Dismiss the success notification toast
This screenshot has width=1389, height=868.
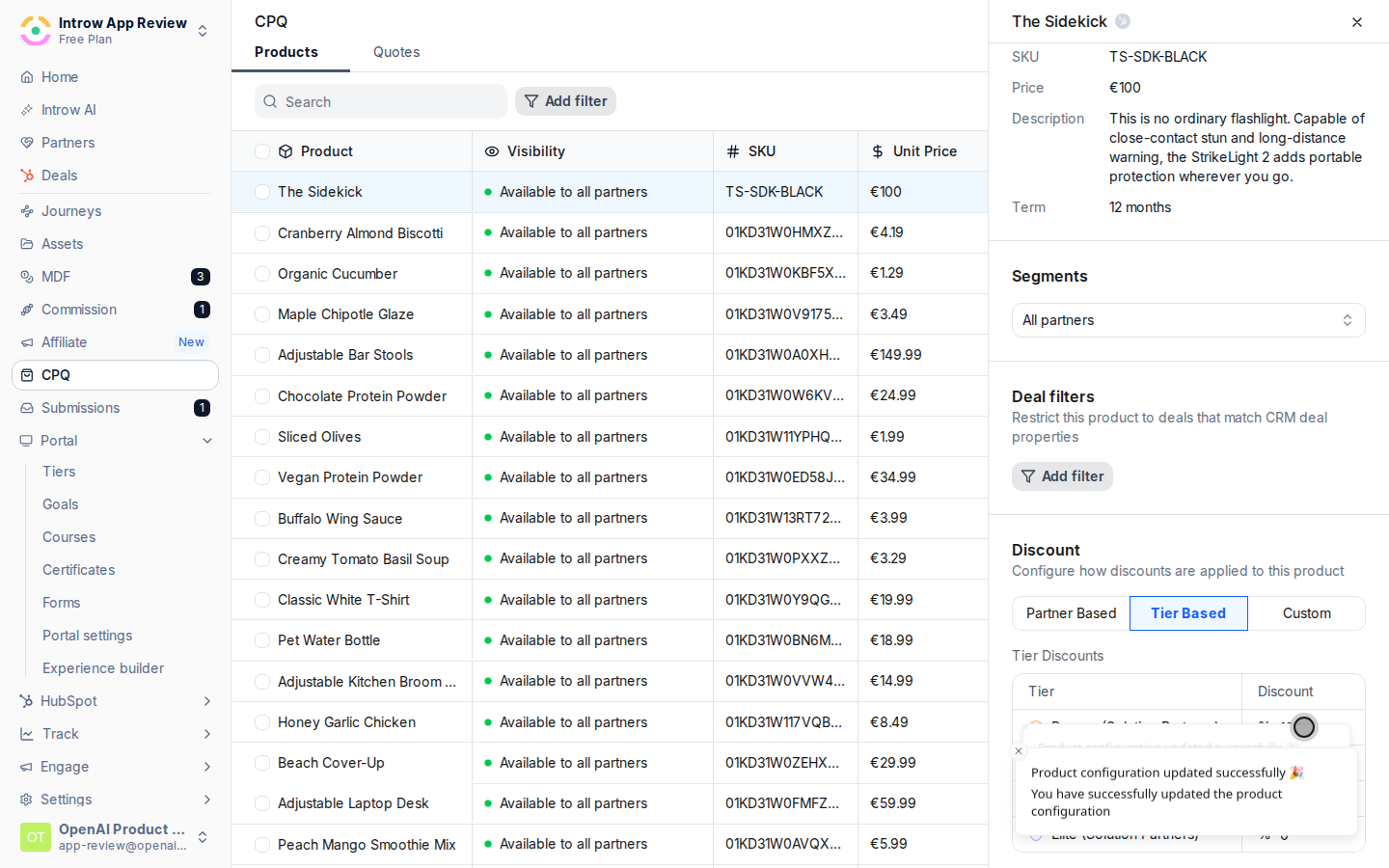(1019, 751)
